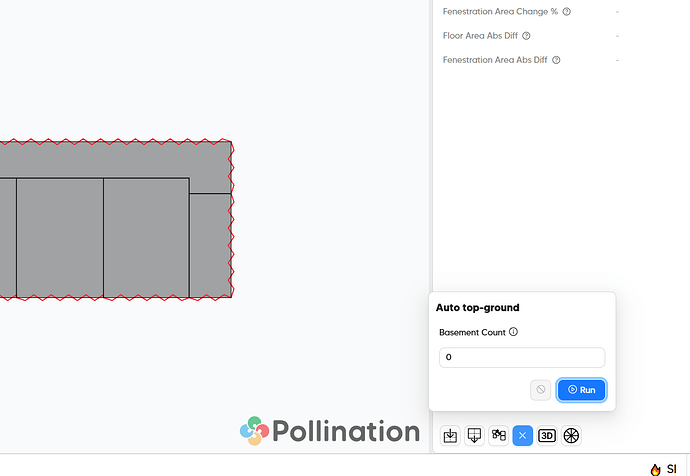The height and width of the screenshot is (476, 690).
Task: Open the shapes and gear settings icon
Action: 499,436
